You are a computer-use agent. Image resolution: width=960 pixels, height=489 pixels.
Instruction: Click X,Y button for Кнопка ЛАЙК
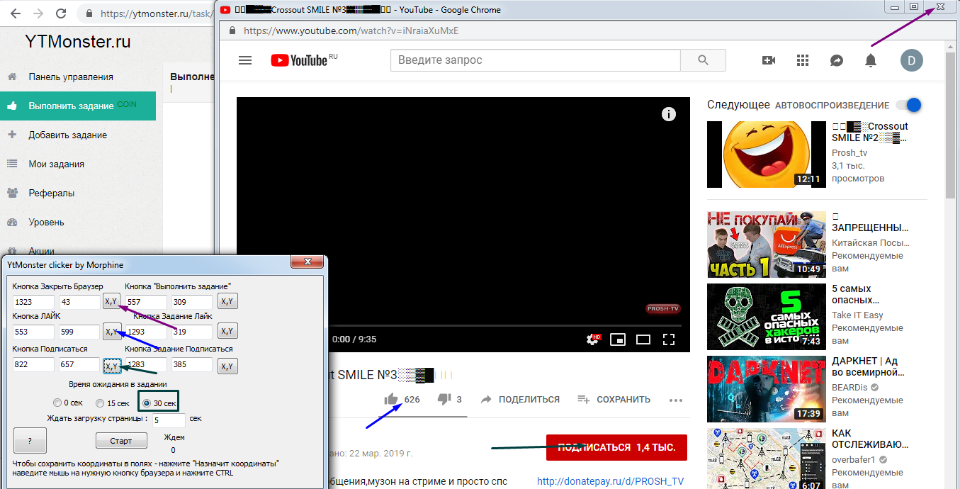coord(111,331)
